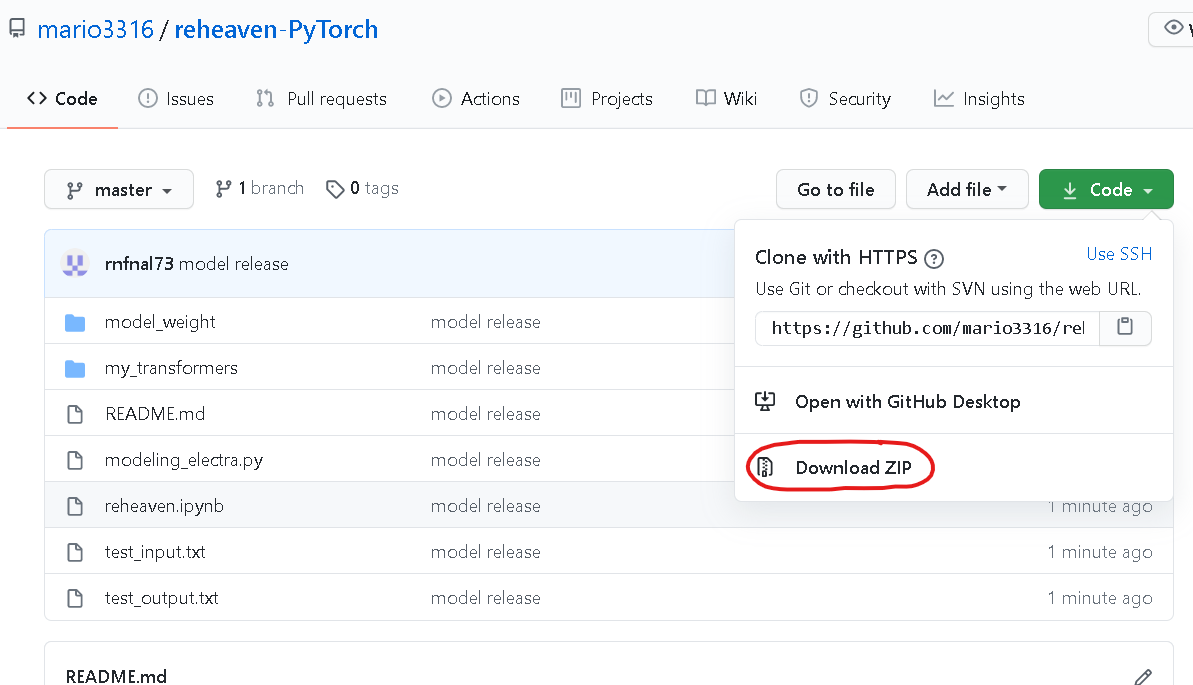Open the reheaven-PyTorch repository link

[276, 30]
